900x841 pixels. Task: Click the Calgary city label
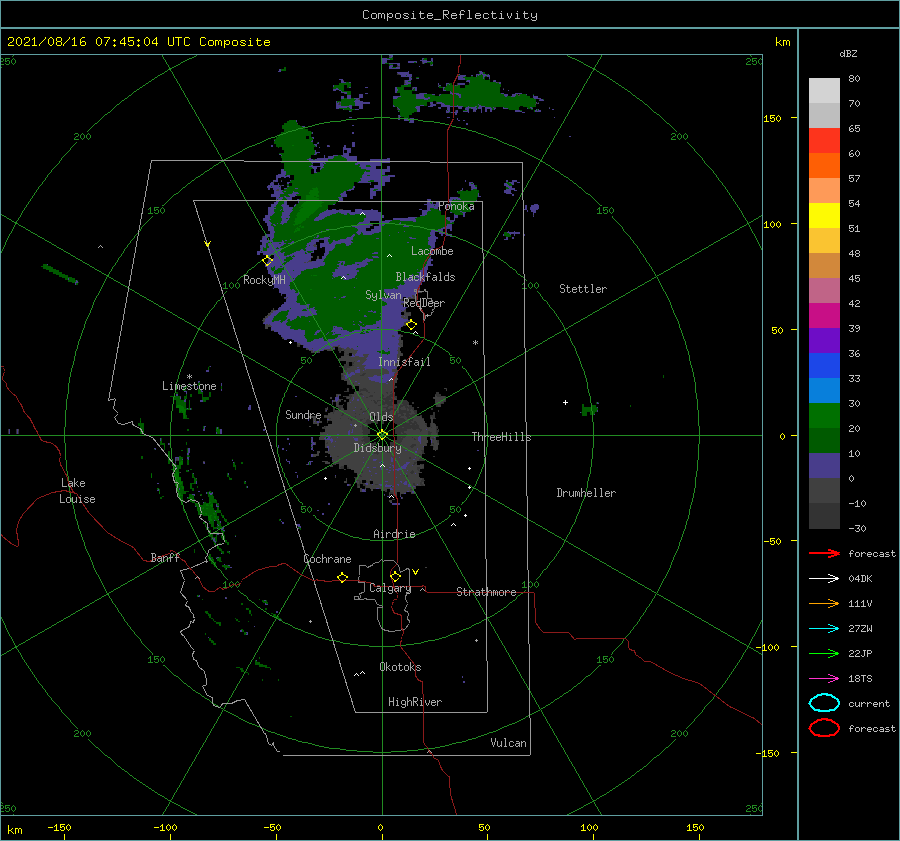click(390, 588)
